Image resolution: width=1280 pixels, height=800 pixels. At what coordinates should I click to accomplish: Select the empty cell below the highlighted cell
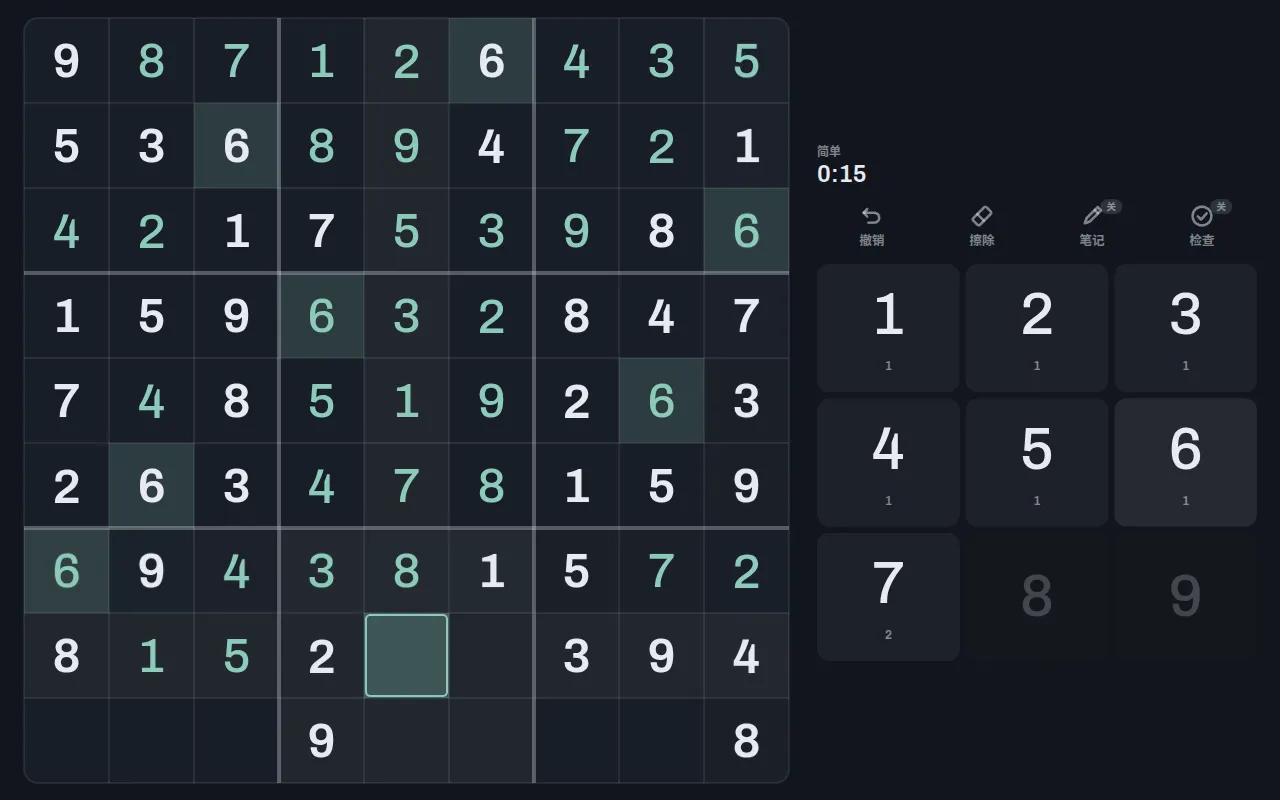(406, 741)
